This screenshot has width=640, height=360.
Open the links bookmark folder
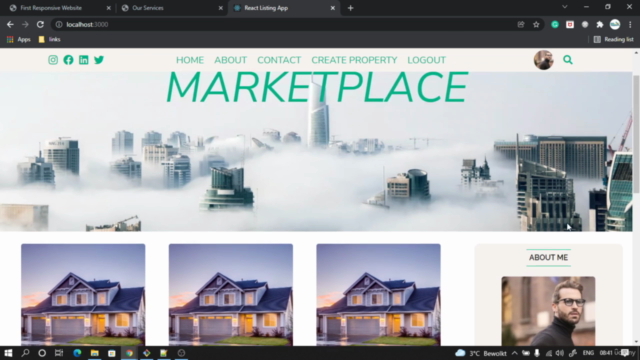point(49,40)
